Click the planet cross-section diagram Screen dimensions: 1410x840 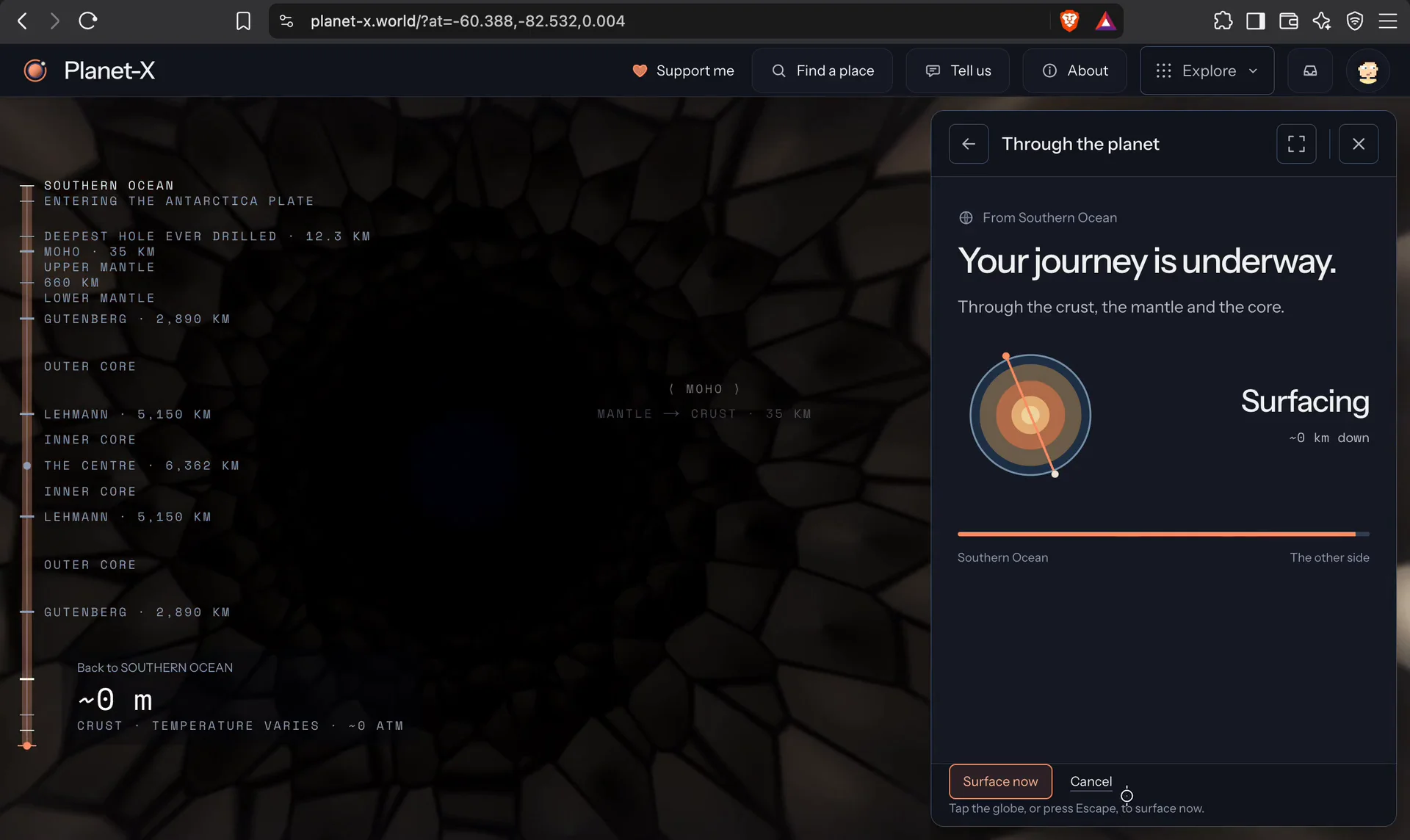(1030, 415)
